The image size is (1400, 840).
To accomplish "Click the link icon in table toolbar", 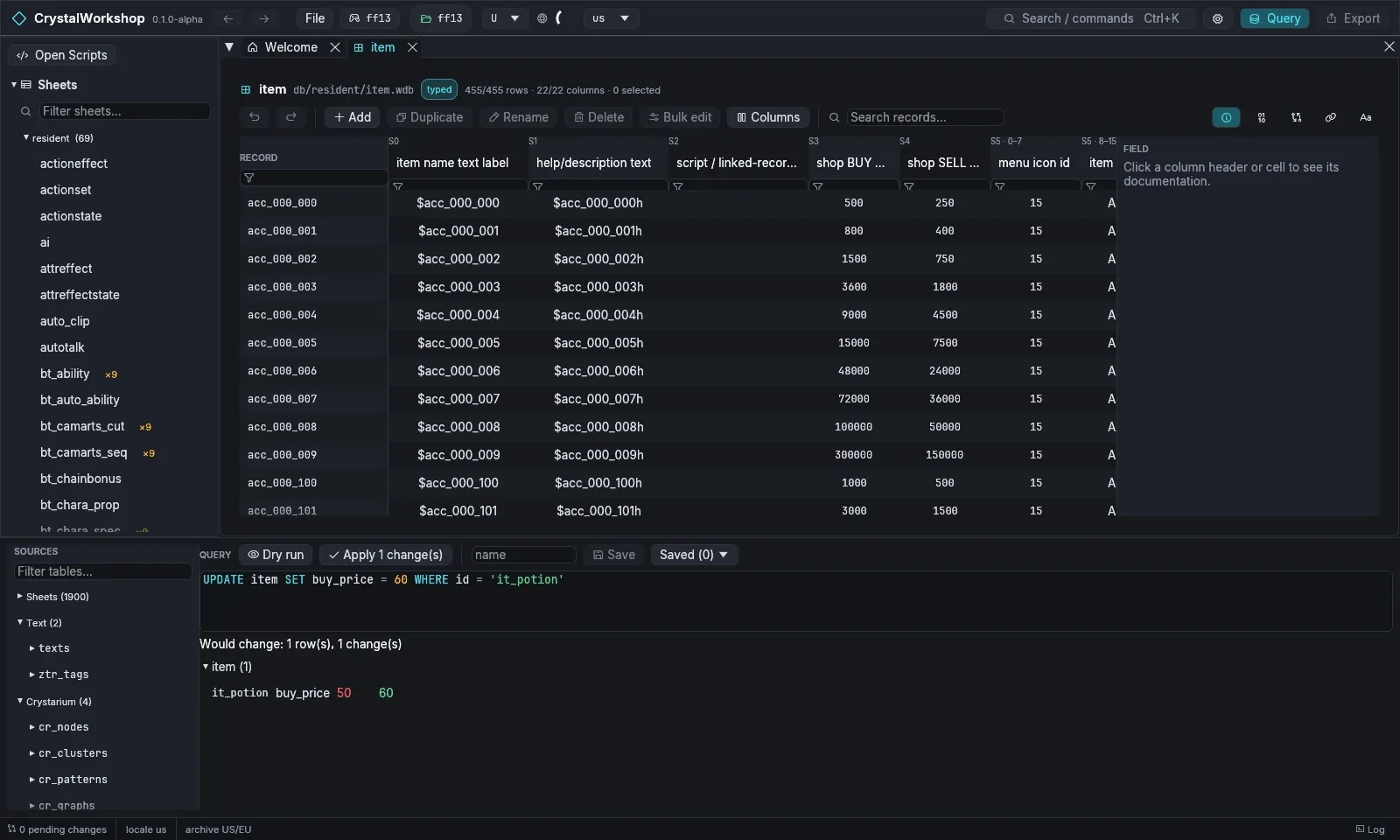I will [1330, 117].
